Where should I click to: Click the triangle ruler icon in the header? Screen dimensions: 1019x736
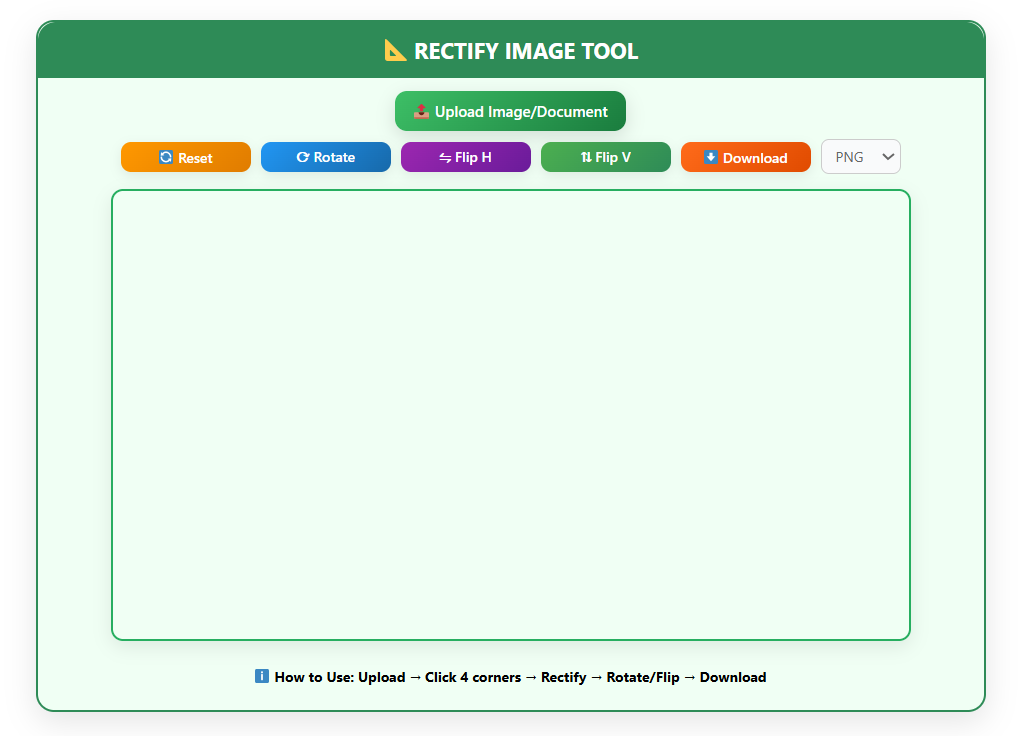(395, 50)
